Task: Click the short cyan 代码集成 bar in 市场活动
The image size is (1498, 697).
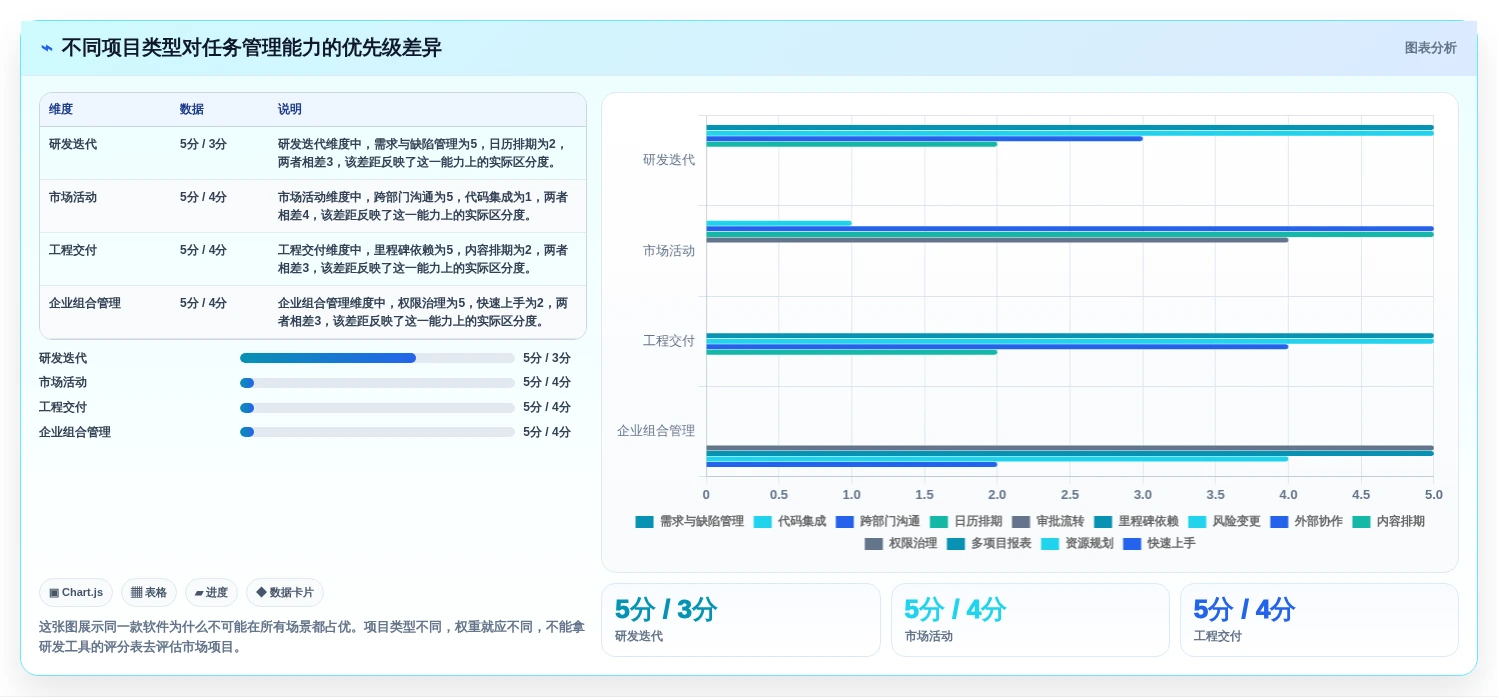Action: click(x=779, y=223)
